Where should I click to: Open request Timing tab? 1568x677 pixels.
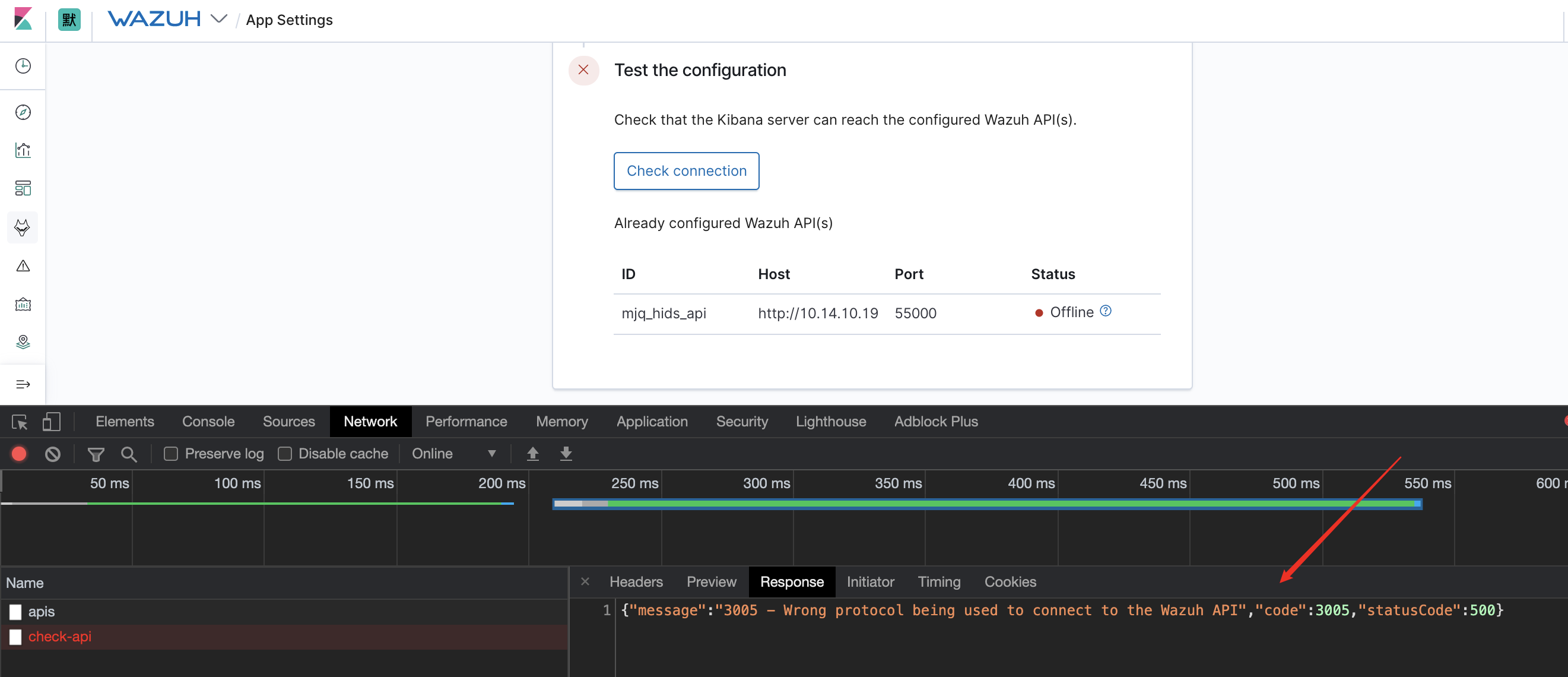tap(939, 581)
